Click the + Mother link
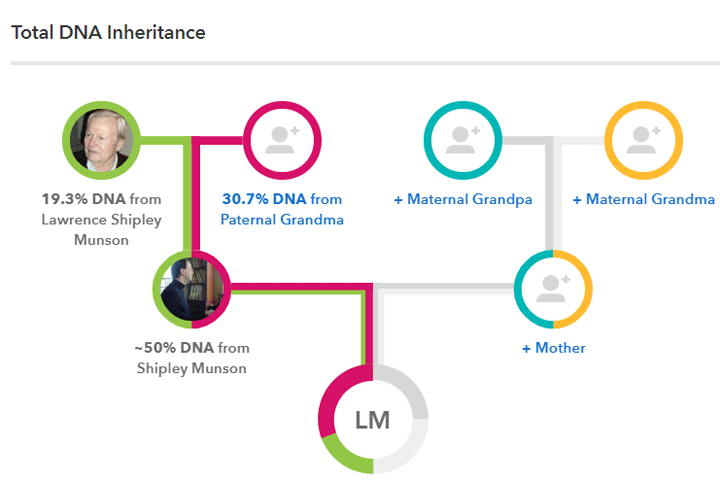 (x=554, y=348)
